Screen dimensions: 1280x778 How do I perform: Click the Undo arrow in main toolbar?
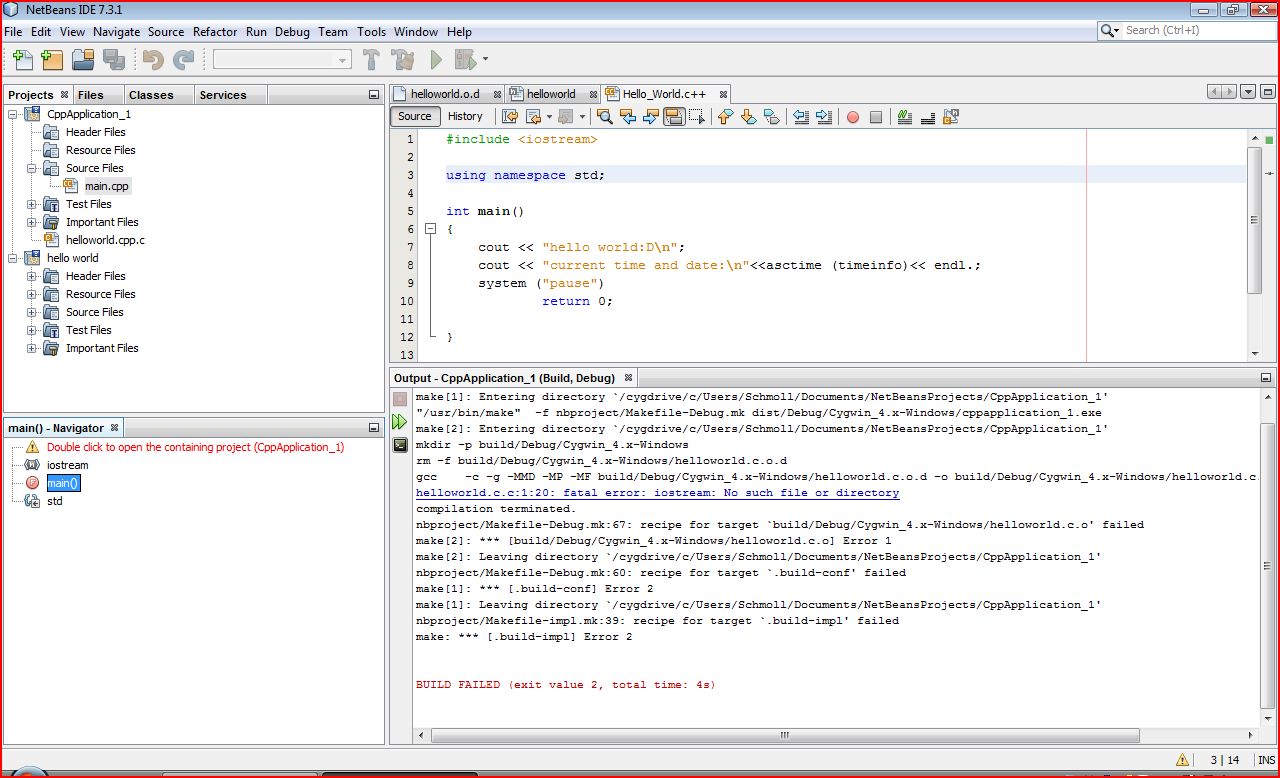coord(152,60)
